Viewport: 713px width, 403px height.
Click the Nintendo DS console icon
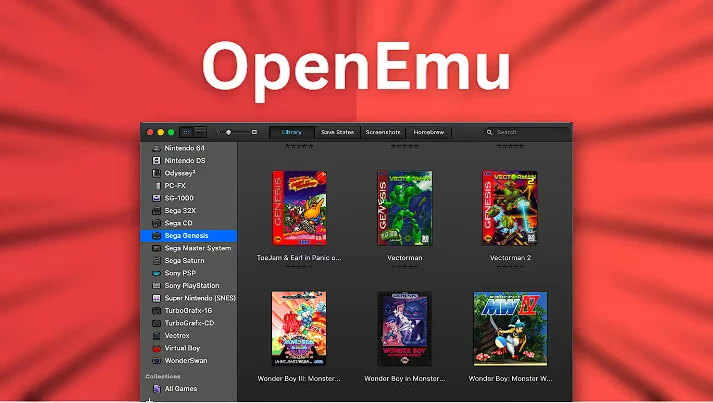click(156, 161)
